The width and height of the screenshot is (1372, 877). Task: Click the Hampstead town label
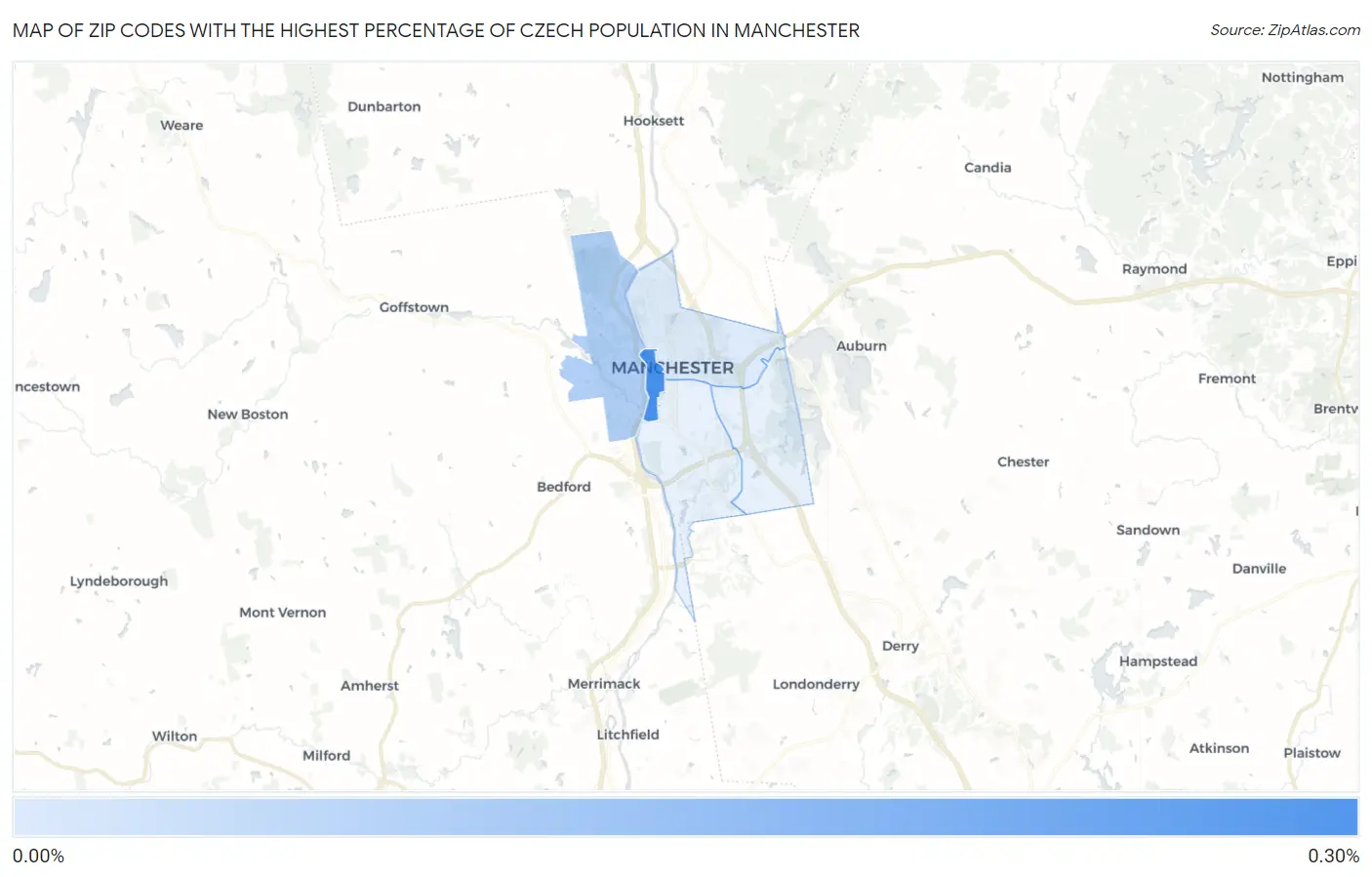[1158, 661]
